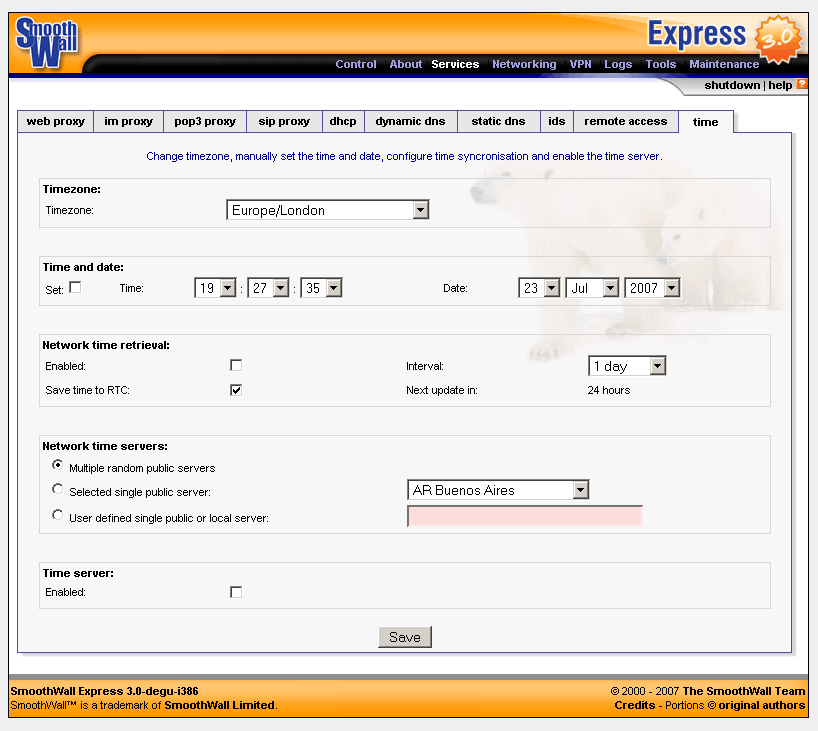This screenshot has height=731, width=818.
Task: Open the year dropdown showing 2007
Action: pyautogui.click(x=653, y=287)
